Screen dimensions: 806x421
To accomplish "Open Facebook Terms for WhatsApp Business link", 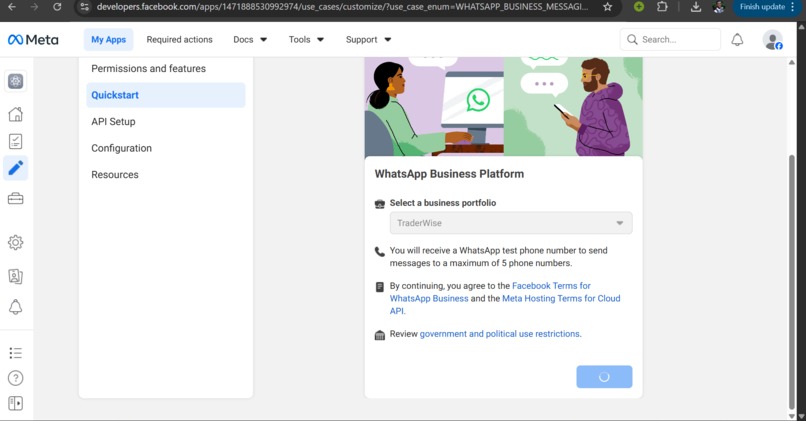I will [x=551, y=286].
